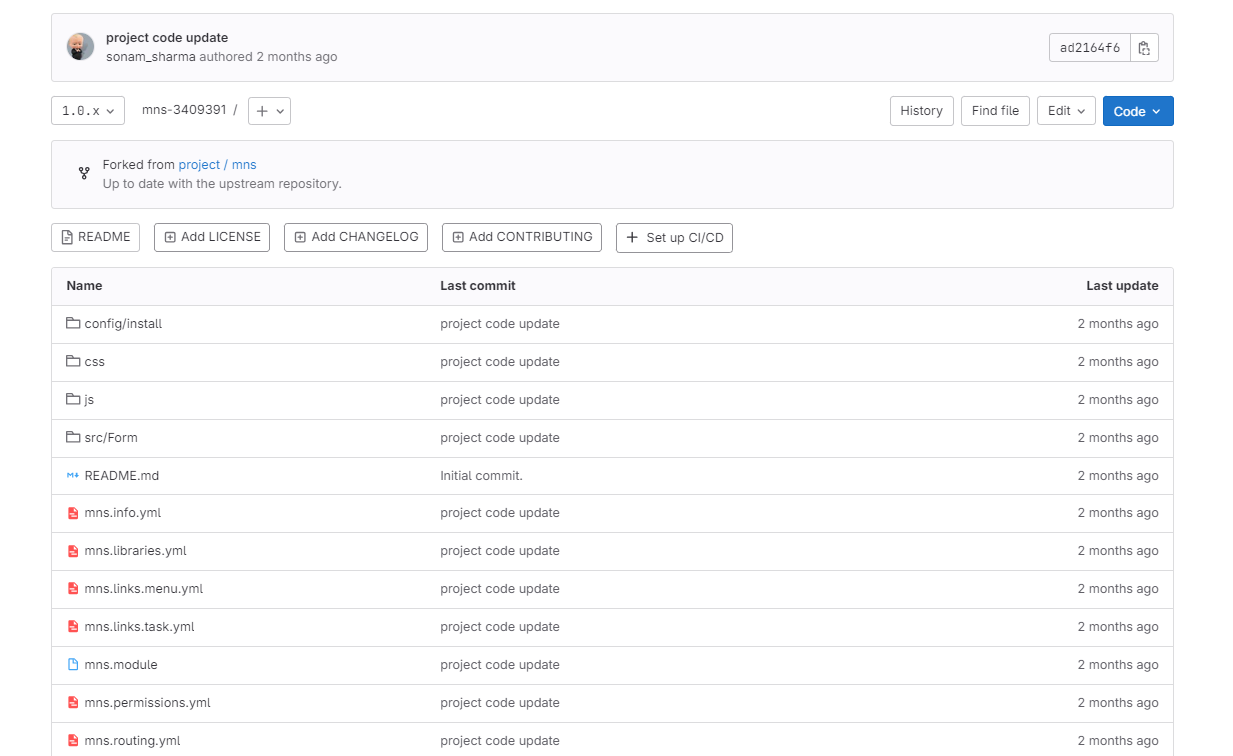Image resolution: width=1233 pixels, height=756 pixels.
Task: Click the mns.module file icon
Action: [73, 665]
